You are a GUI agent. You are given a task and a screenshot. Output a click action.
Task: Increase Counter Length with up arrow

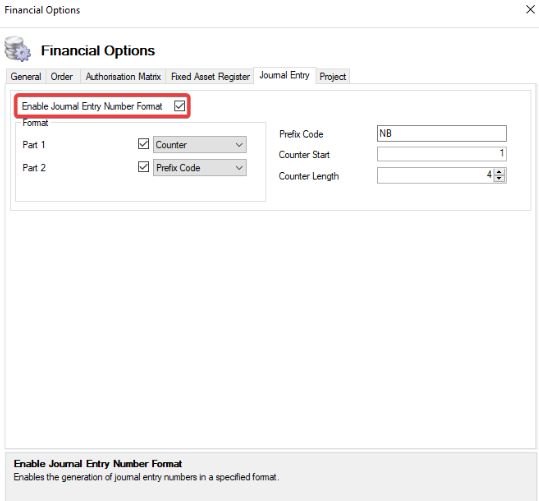[x=499, y=172]
